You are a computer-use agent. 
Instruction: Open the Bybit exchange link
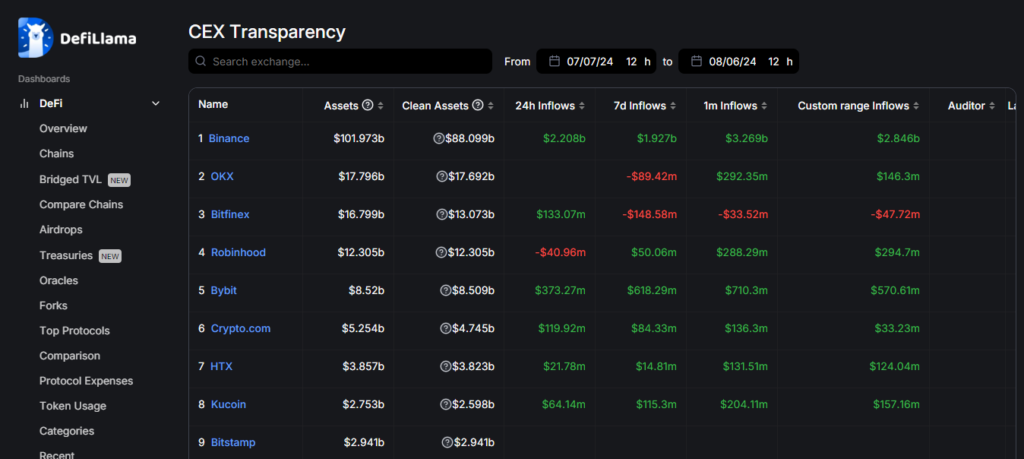pos(224,291)
